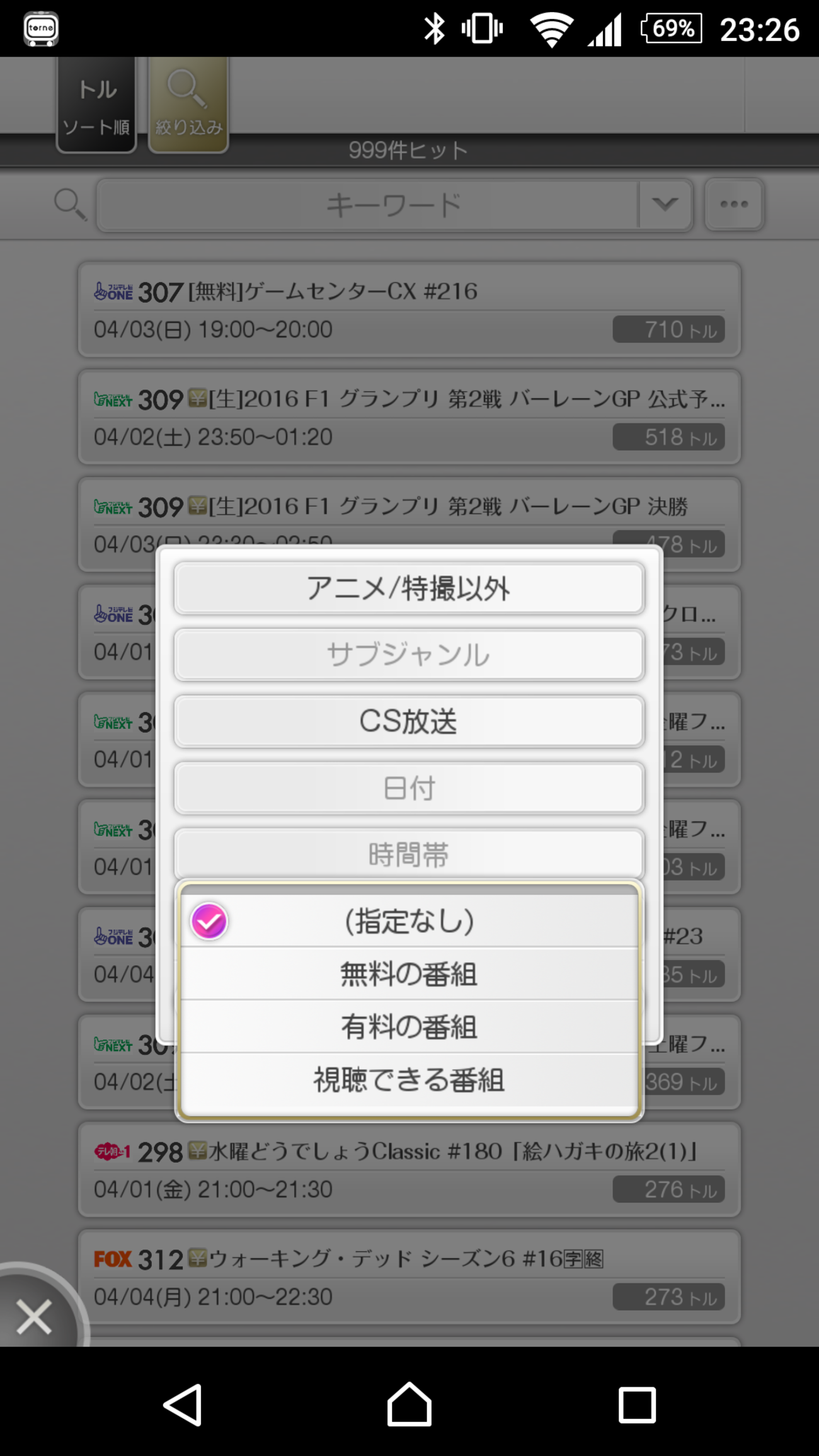Choose 視聴できる番組 from the list
Viewport: 819px width, 1456px height.
coord(409,1080)
